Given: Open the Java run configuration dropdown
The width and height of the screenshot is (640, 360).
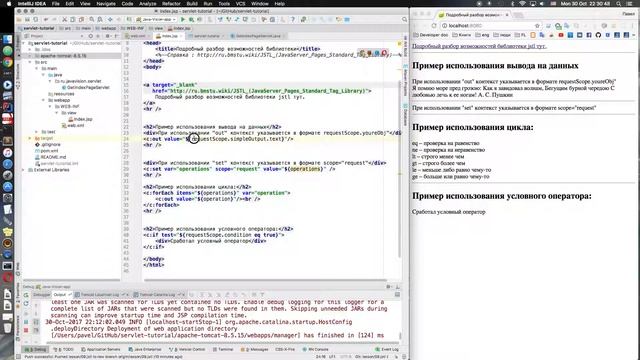Looking at the screenshot, I should pos(156,19).
